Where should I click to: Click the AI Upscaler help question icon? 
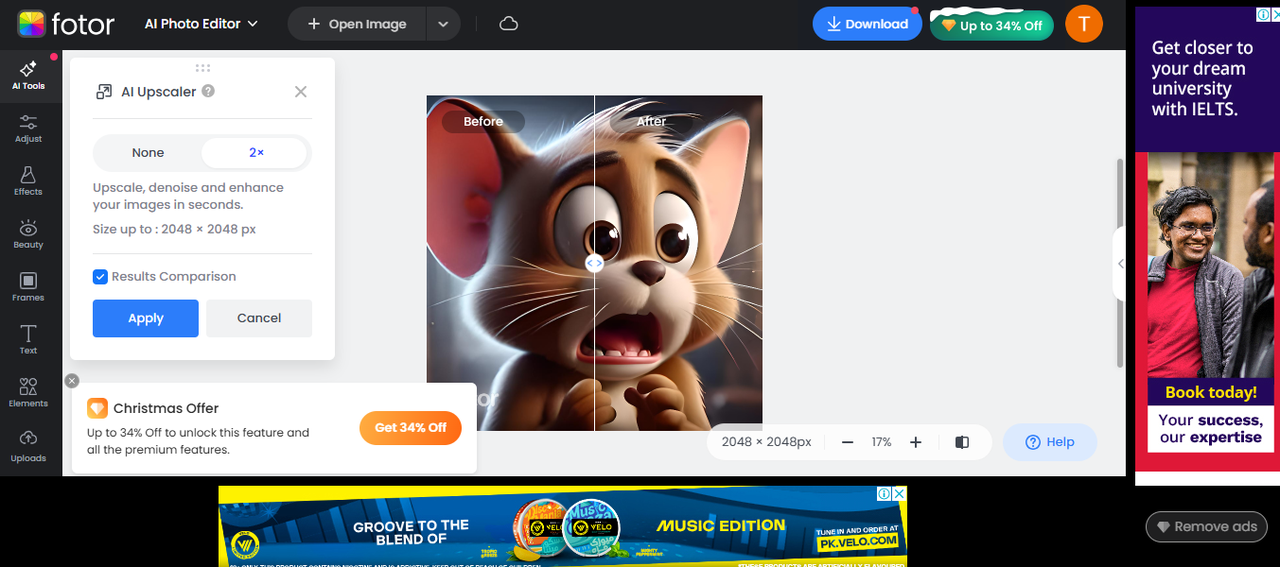[208, 91]
